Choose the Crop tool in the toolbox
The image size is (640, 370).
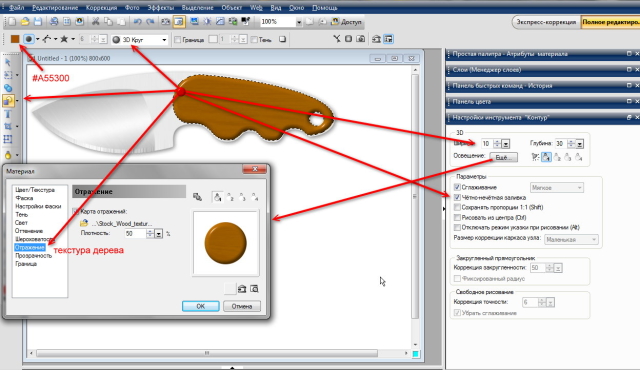tap(8, 127)
